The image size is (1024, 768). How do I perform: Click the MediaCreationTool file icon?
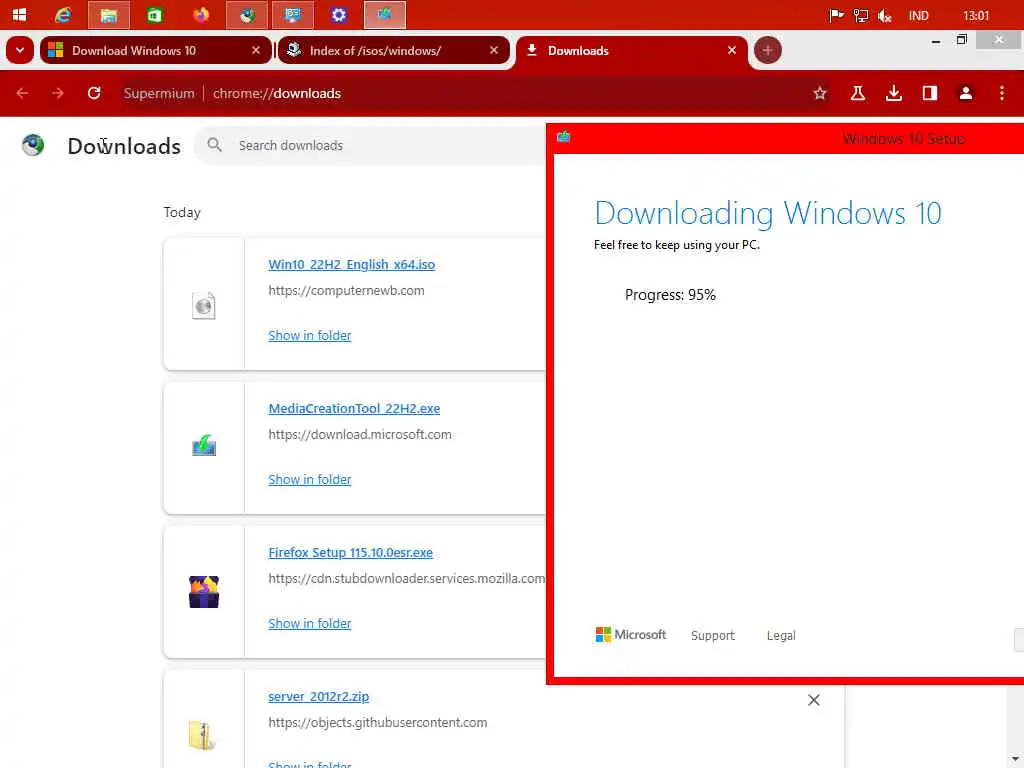(x=204, y=446)
